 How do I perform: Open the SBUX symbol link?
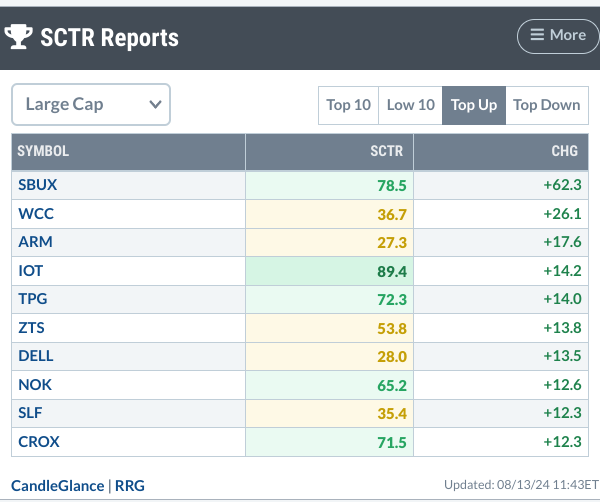point(38,185)
